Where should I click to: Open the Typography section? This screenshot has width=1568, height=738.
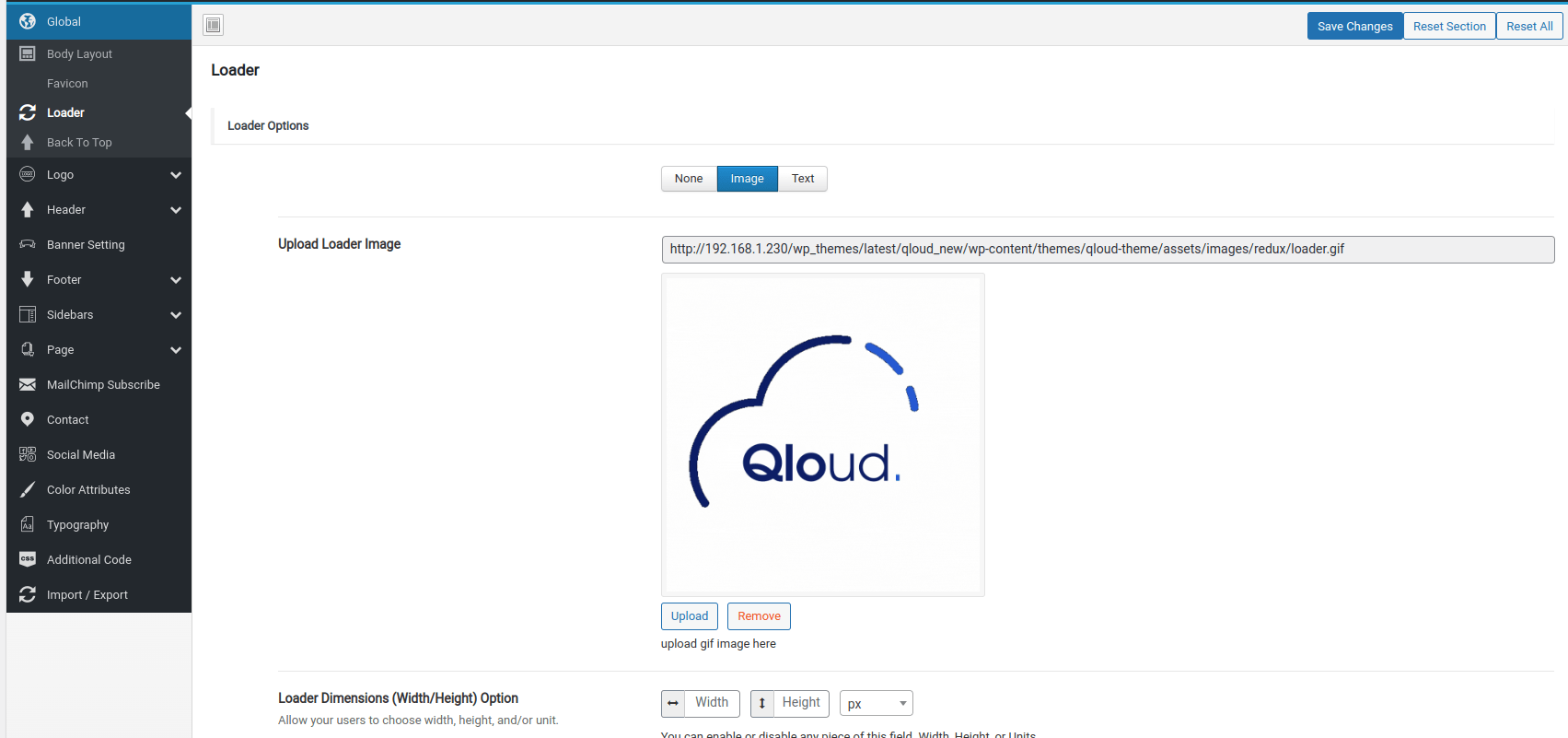click(x=99, y=524)
